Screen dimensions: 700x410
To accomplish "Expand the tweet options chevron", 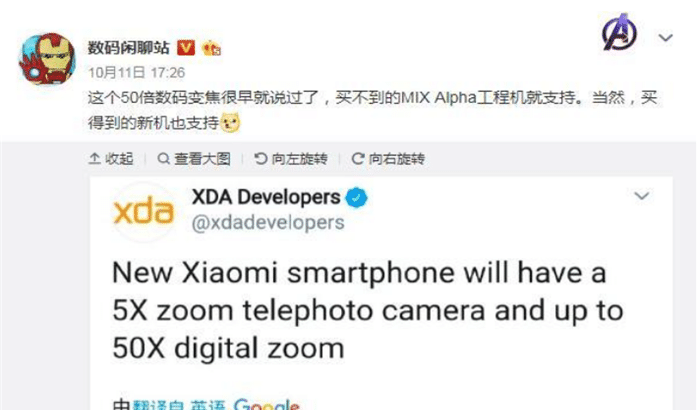I will tap(642, 196).
